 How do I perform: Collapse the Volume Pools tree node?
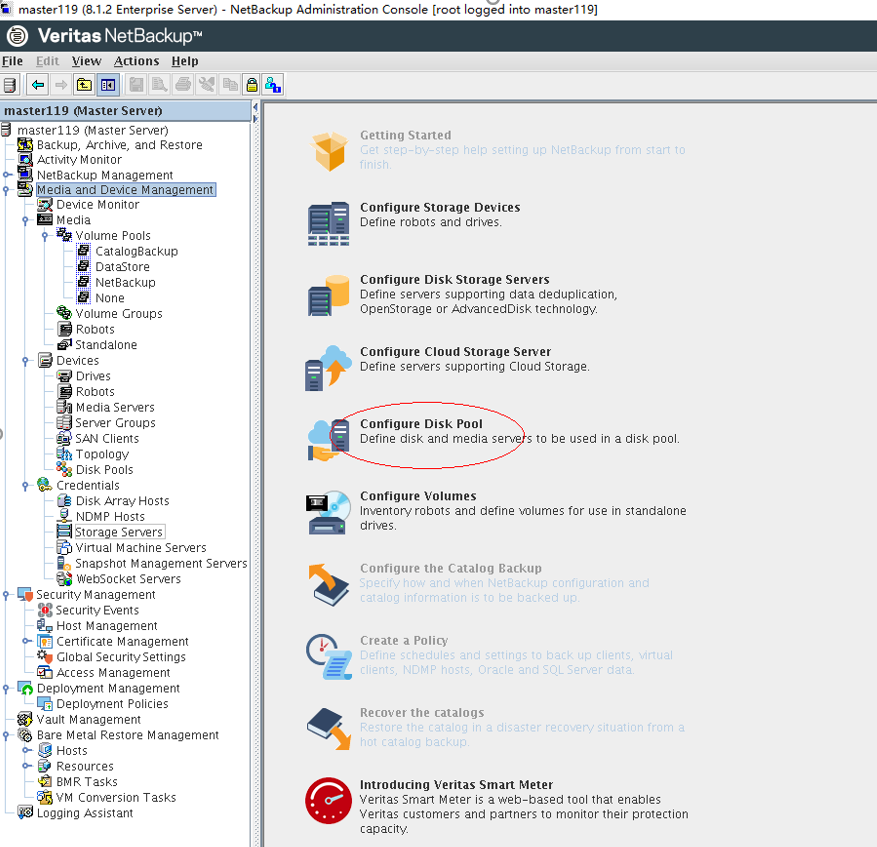pyautogui.click(x=45, y=236)
